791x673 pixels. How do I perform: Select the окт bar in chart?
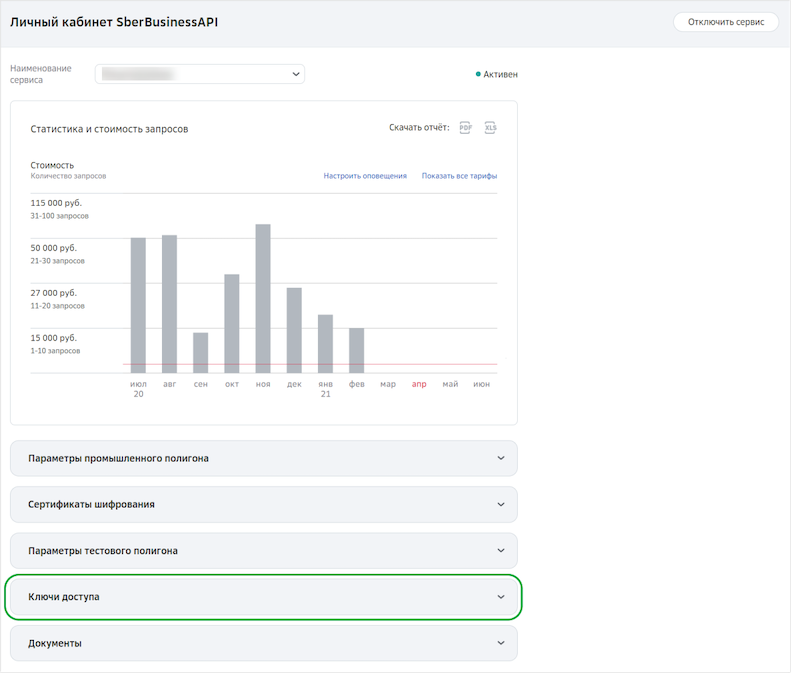232,324
